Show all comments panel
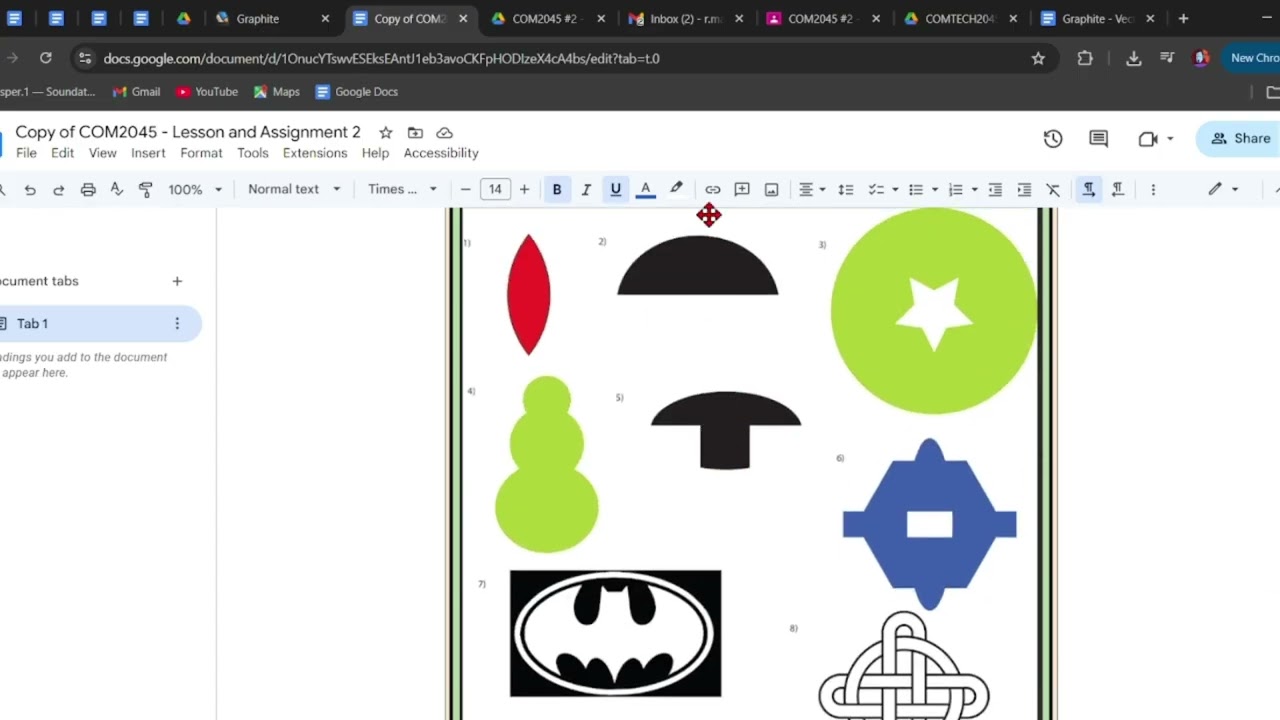 point(1098,139)
